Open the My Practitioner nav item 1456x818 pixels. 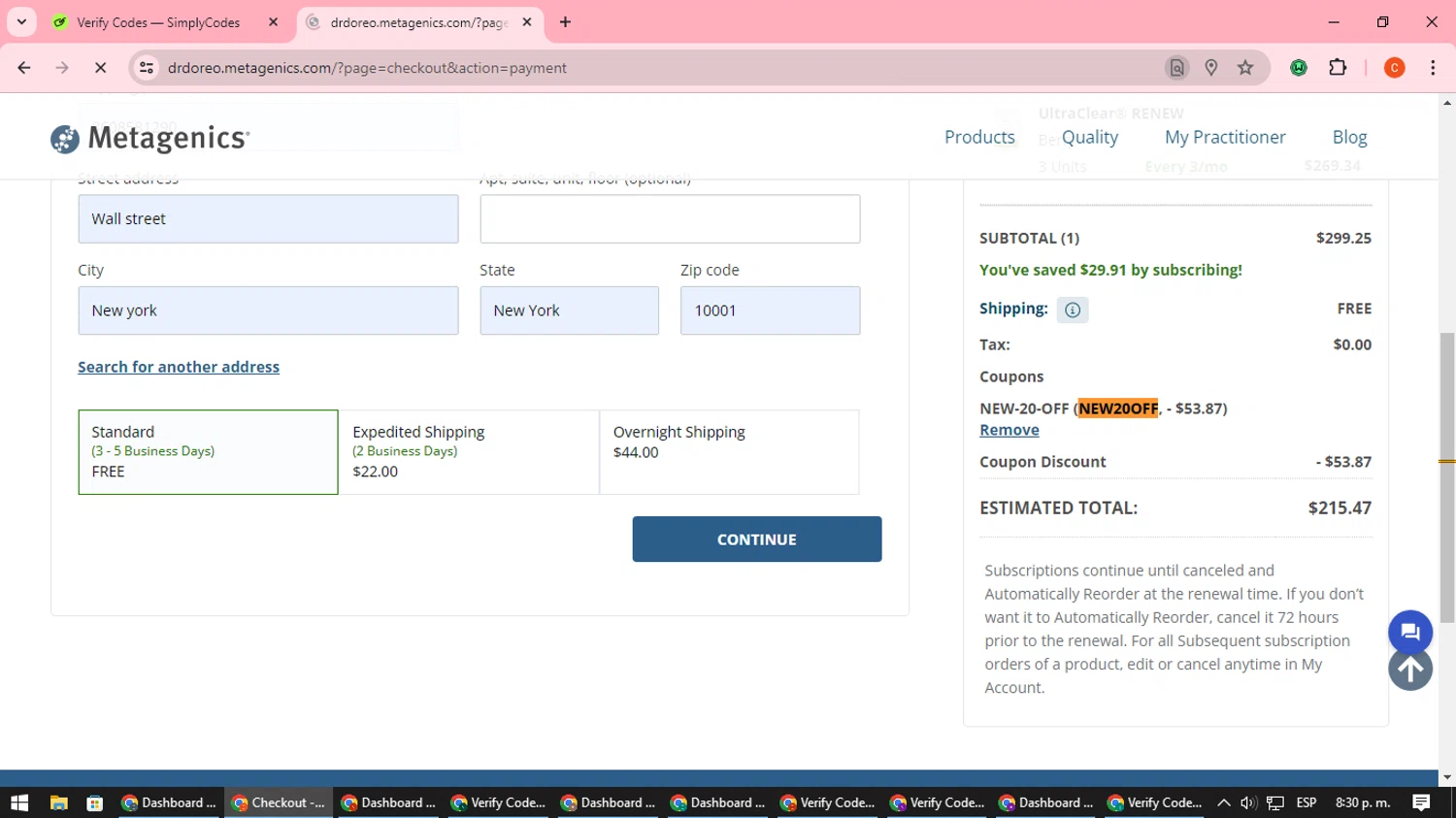pos(1225,137)
